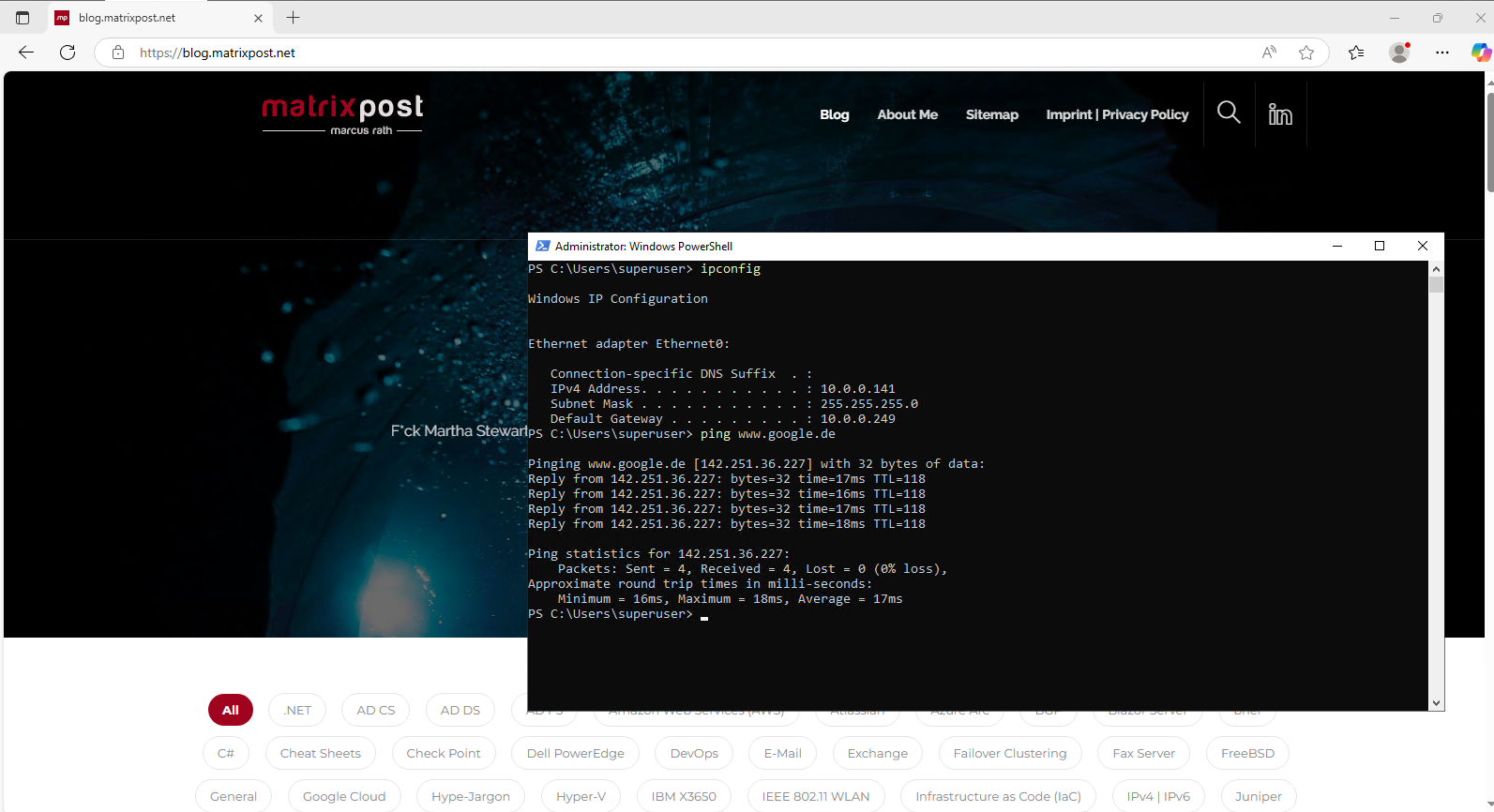Click PowerShell scrollbar up arrow

pyautogui.click(x=1436, y=269)
